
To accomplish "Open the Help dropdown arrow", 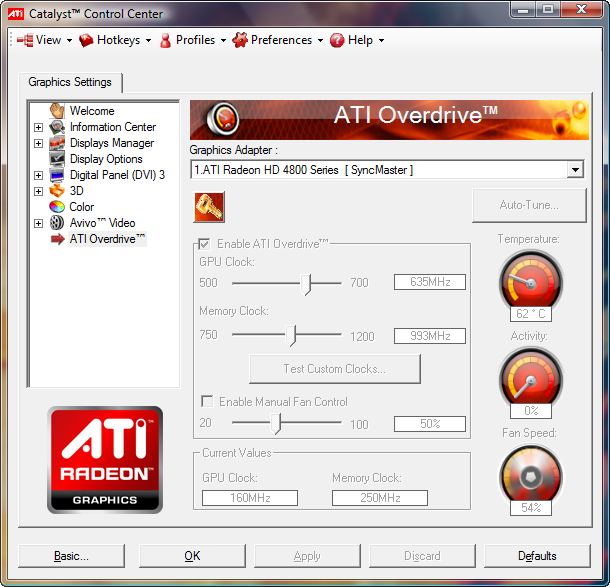I will coord(381,40).
